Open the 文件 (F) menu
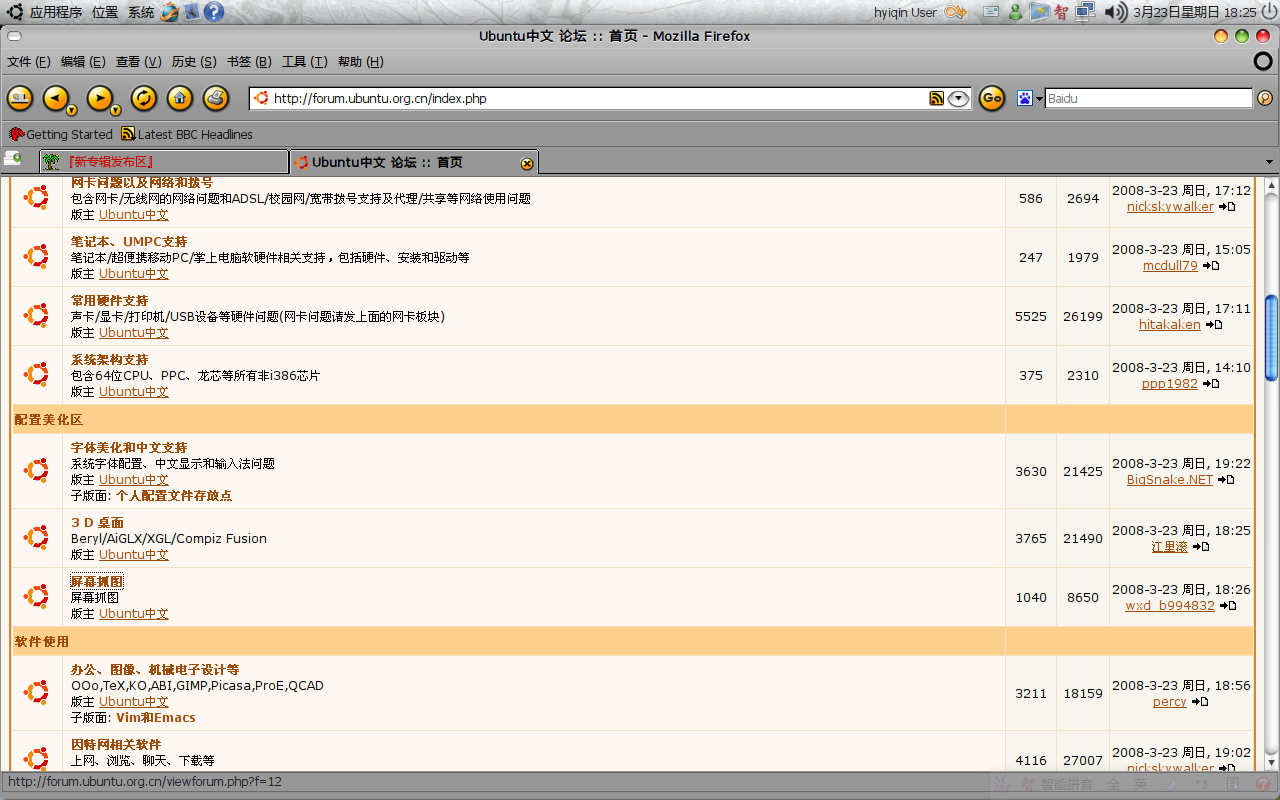The height and width of the screenshot is (800, 1280). (x=29, y=62)
